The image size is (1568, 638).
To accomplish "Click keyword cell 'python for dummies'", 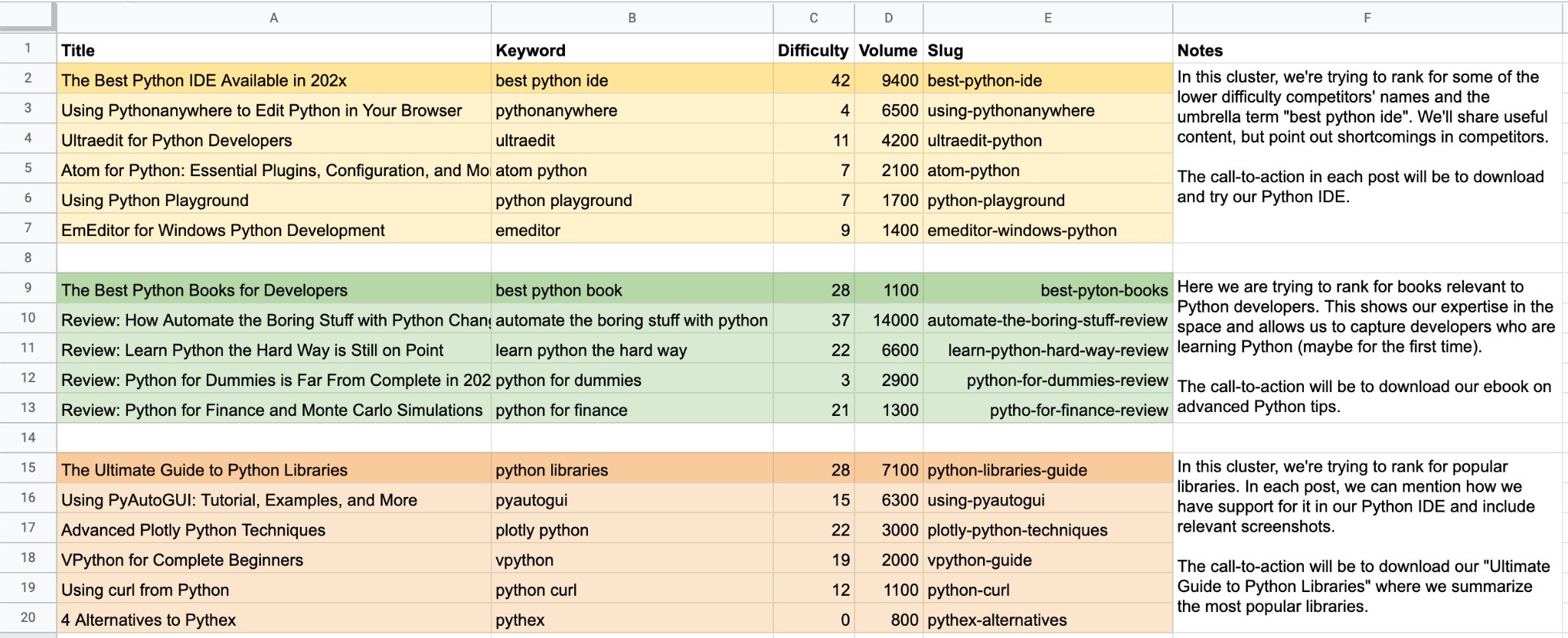I will 632,378.
